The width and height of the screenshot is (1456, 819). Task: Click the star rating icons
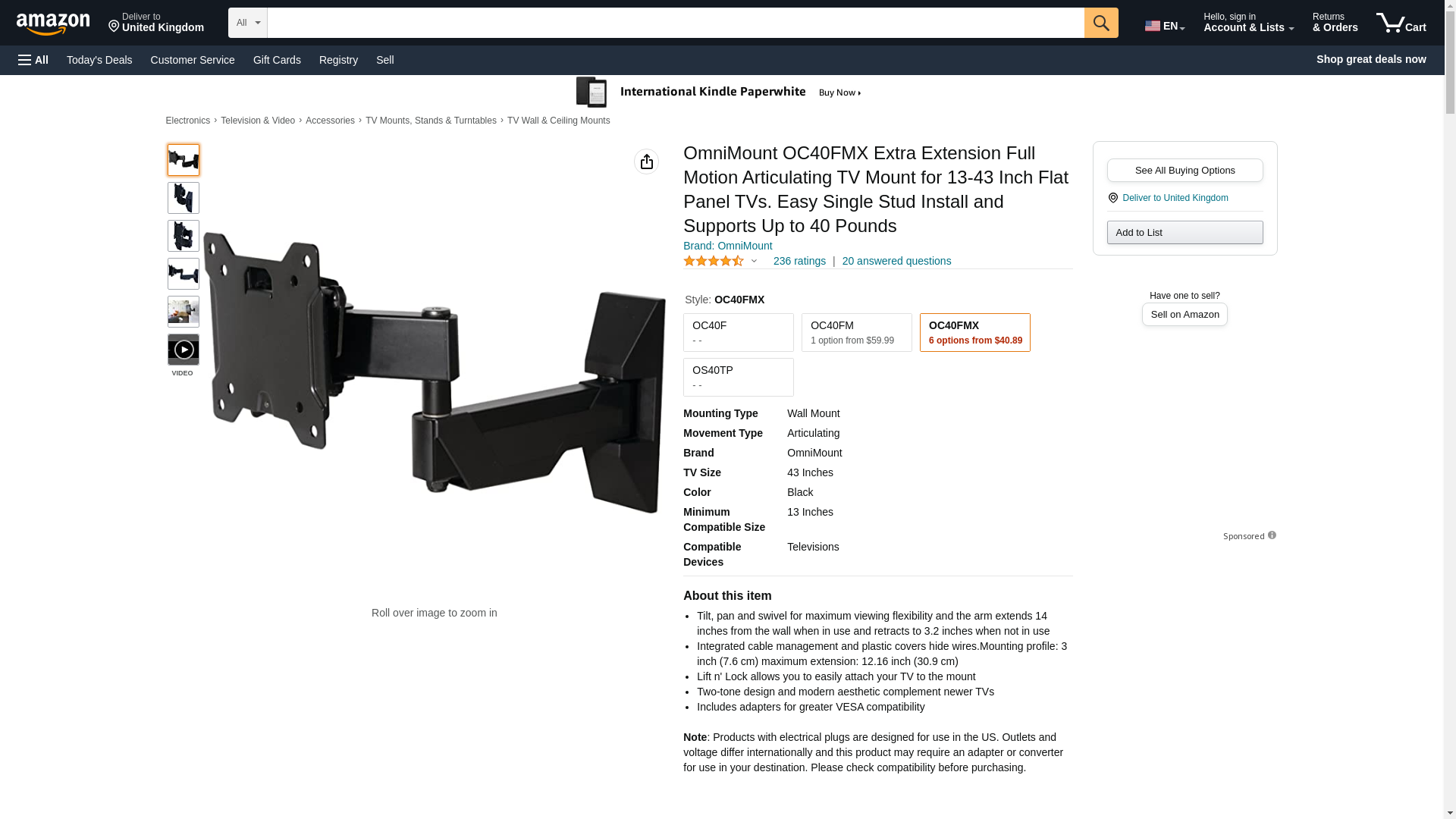click(x=714, y=261)
